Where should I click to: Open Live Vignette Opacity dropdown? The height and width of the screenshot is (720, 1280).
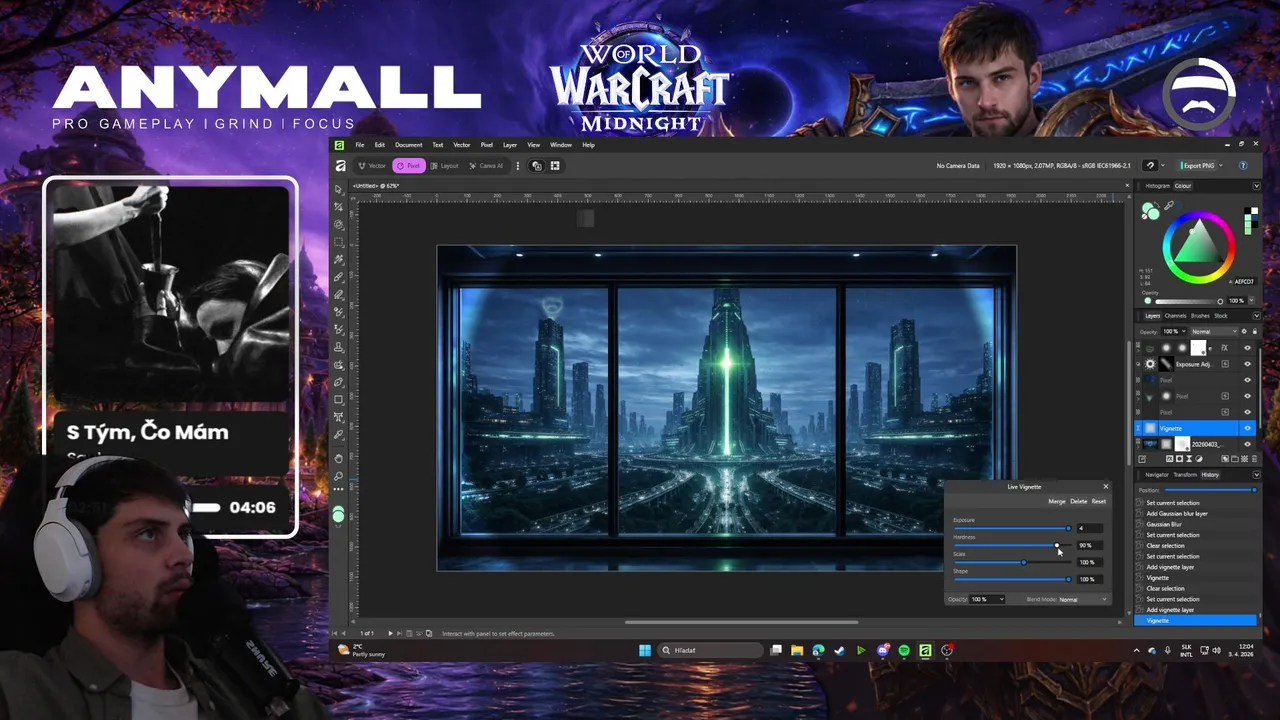pyautogui.click(x=987, y=599)
